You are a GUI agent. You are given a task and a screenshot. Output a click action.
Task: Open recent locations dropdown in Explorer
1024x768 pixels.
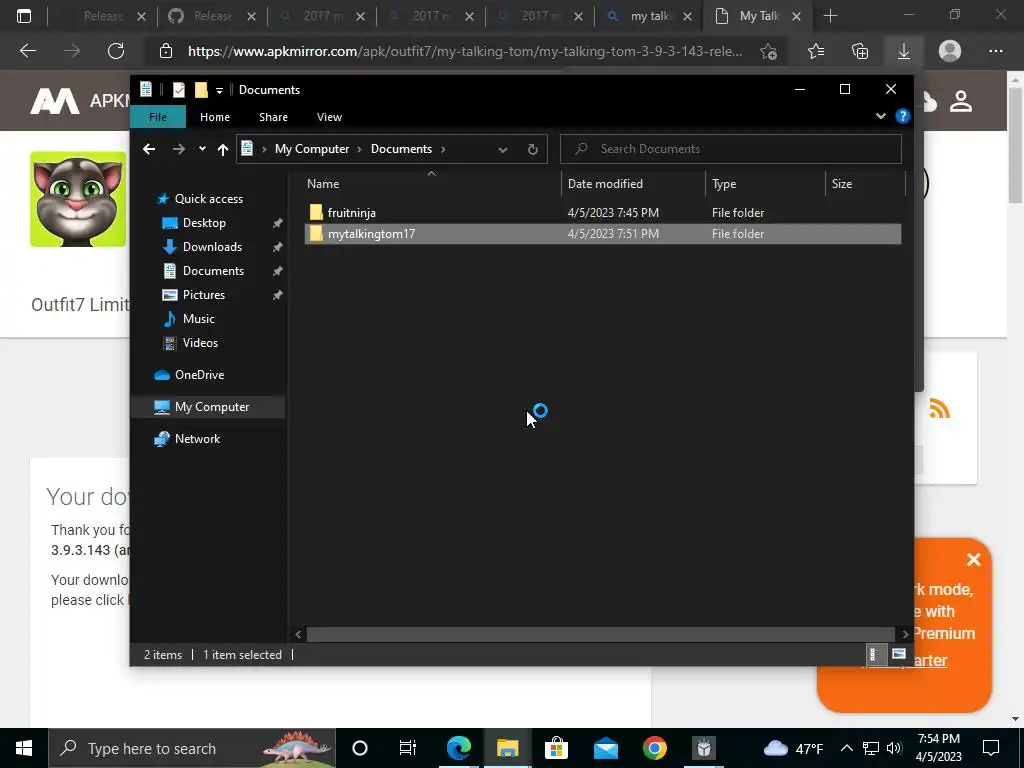coord(202,149)
